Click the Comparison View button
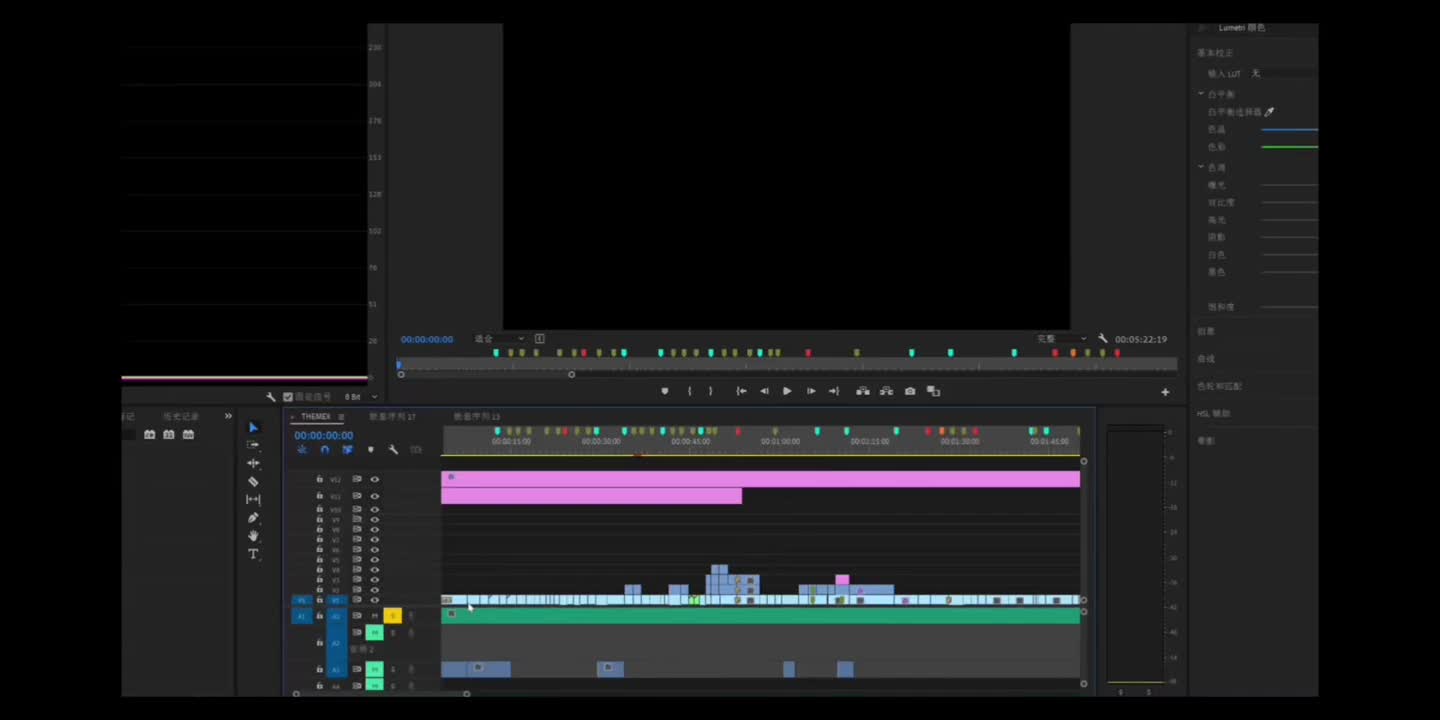This screenshot has height=720, width=1440. (x=933, y=391)
